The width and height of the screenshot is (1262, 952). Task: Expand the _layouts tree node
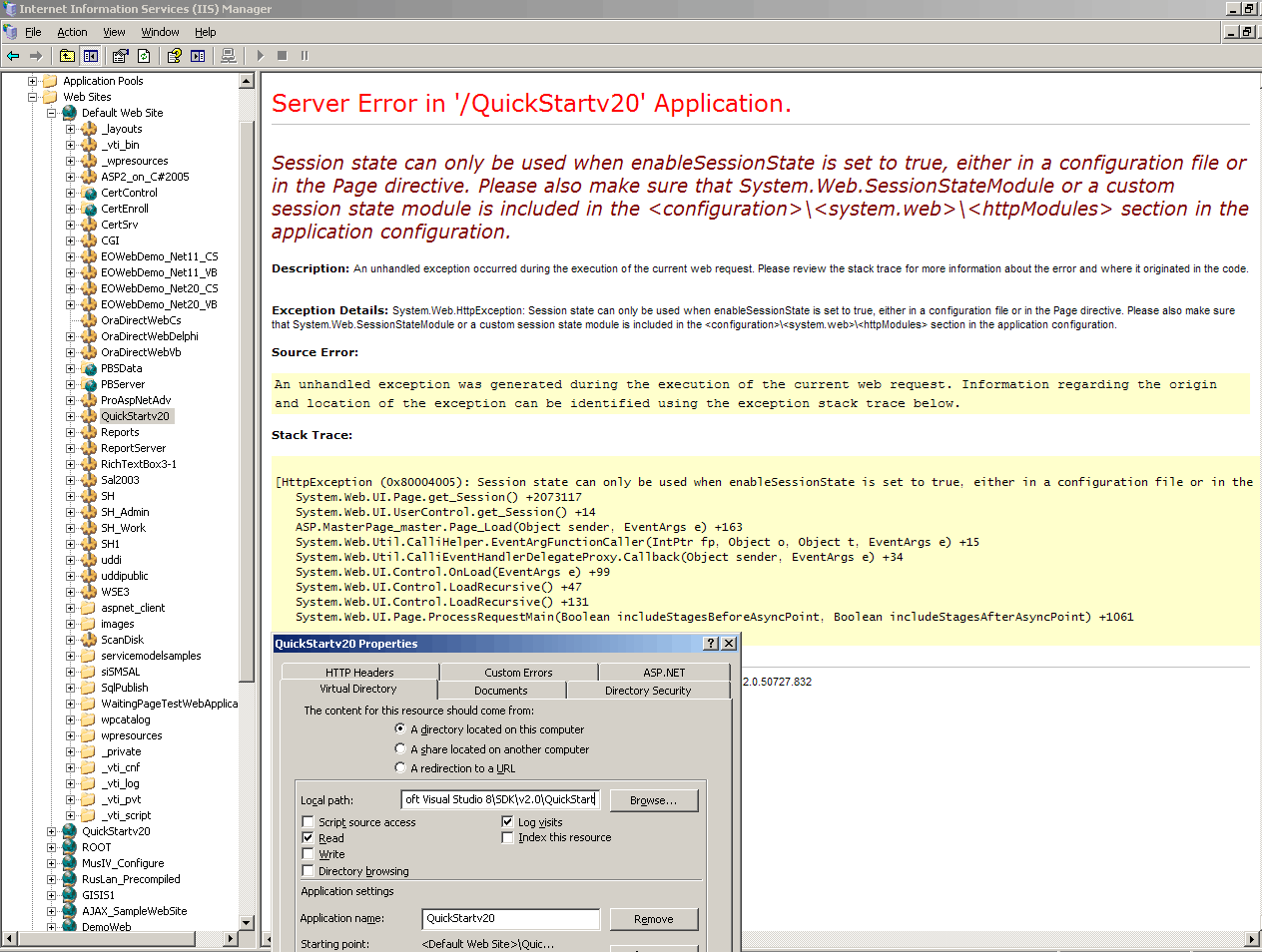[x=71, y=129]
